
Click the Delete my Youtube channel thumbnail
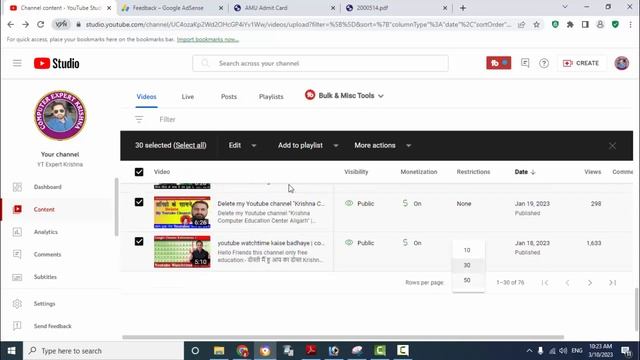pyautogui.click(x=182, y=212)
